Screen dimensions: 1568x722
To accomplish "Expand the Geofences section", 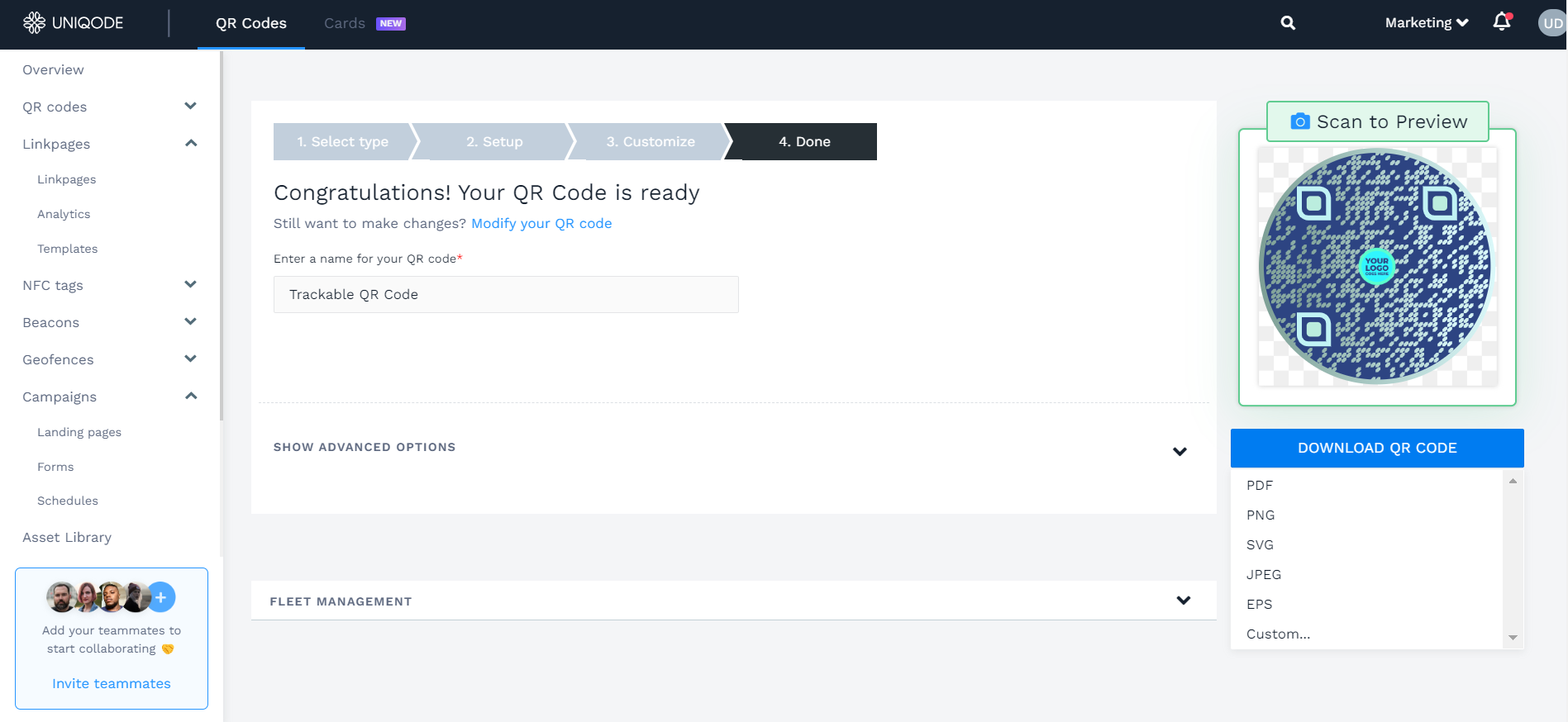I will point(190,359).
